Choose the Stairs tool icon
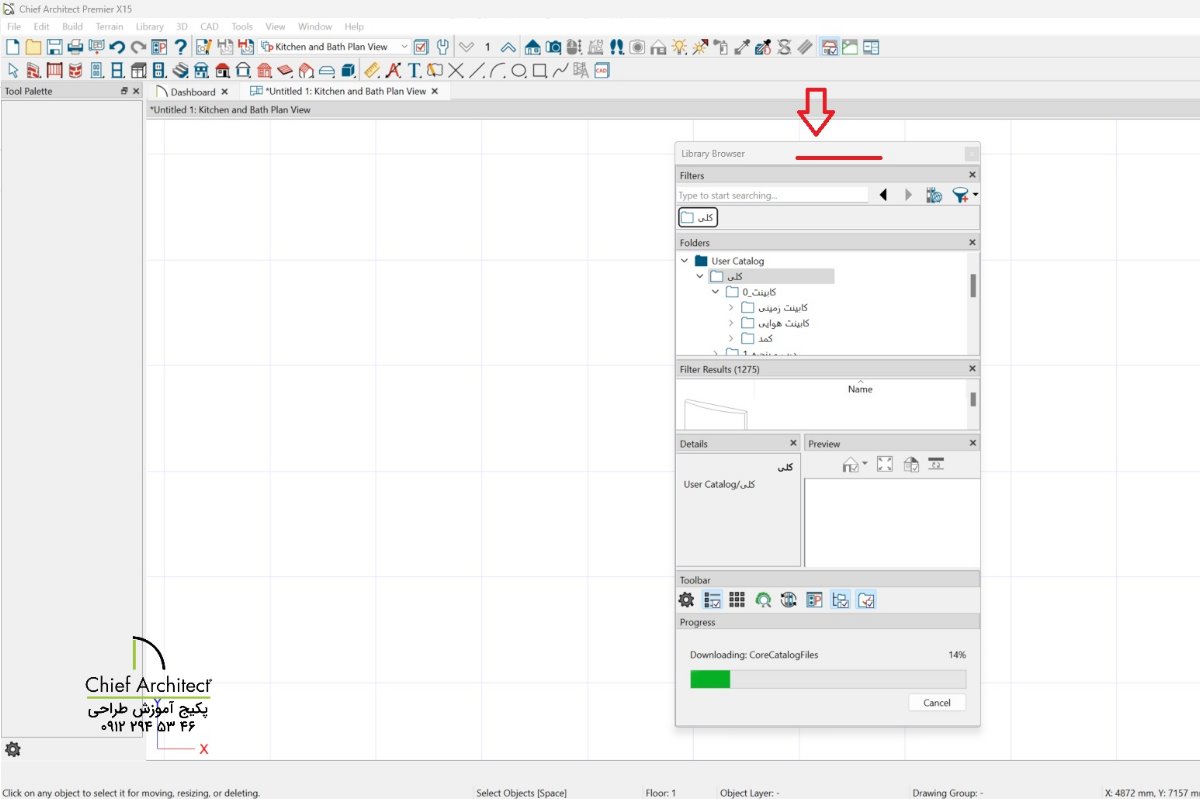Screen dimensions: 1200x799 tap(180, 70)
